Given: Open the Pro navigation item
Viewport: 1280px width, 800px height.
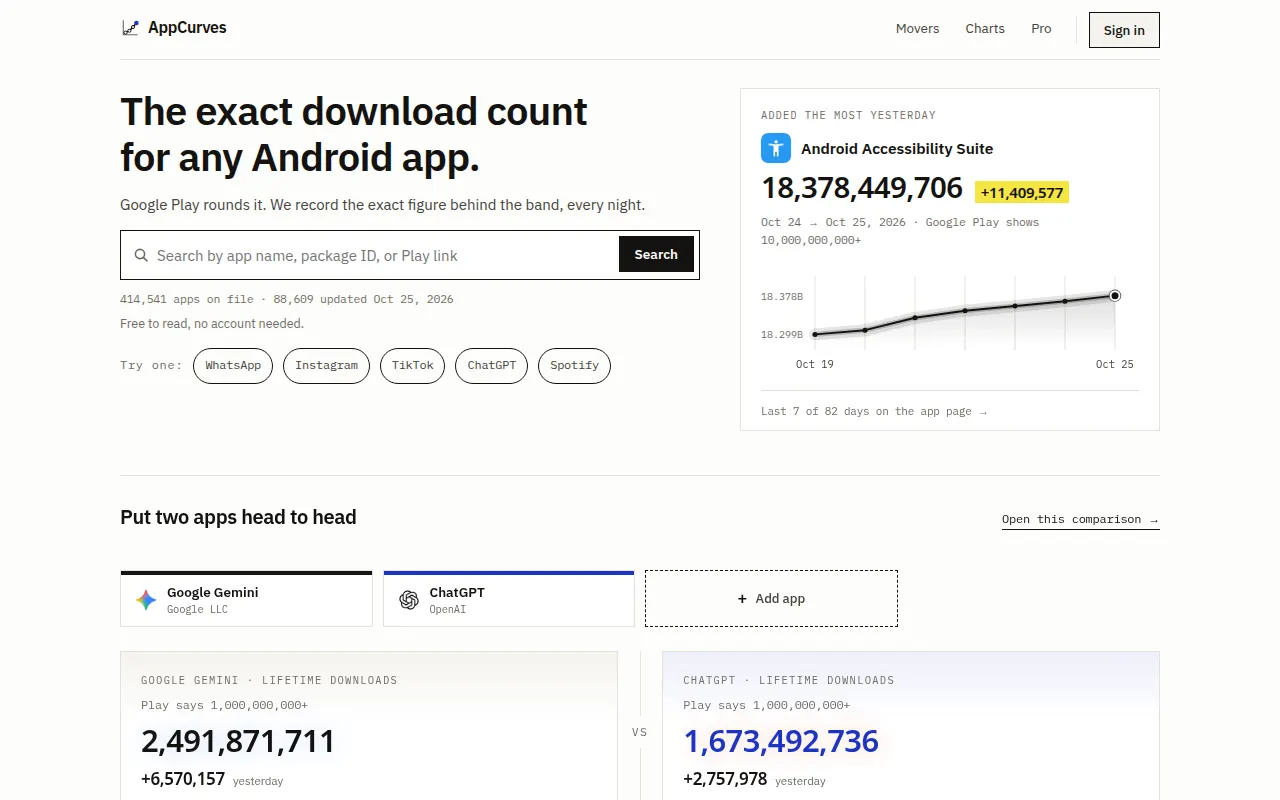Looking at the screenshot, I should pyautogui.click(x=1041, y=29).
